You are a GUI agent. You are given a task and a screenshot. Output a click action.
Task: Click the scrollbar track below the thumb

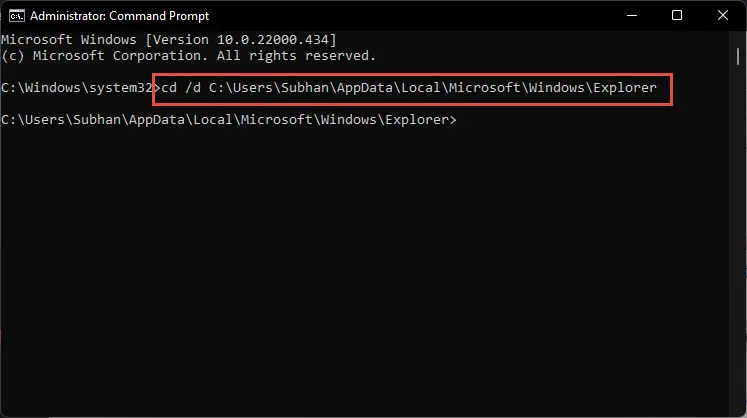[x=737, y=238]
